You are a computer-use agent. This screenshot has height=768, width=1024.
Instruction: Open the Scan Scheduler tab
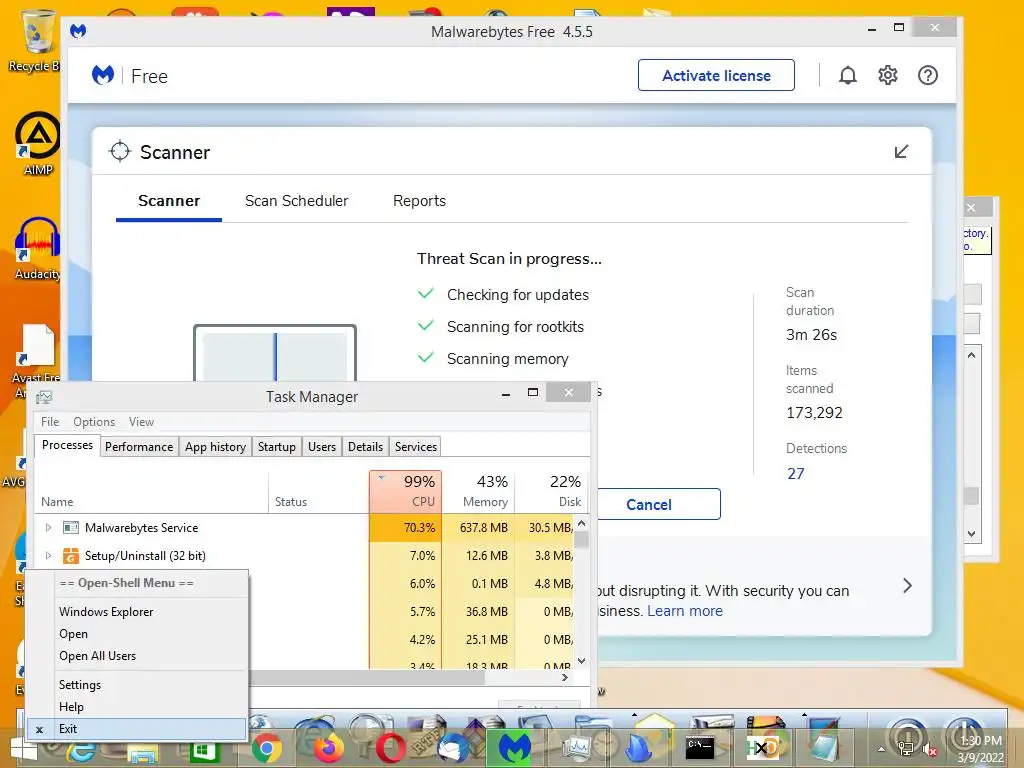(x=296, y=201)
